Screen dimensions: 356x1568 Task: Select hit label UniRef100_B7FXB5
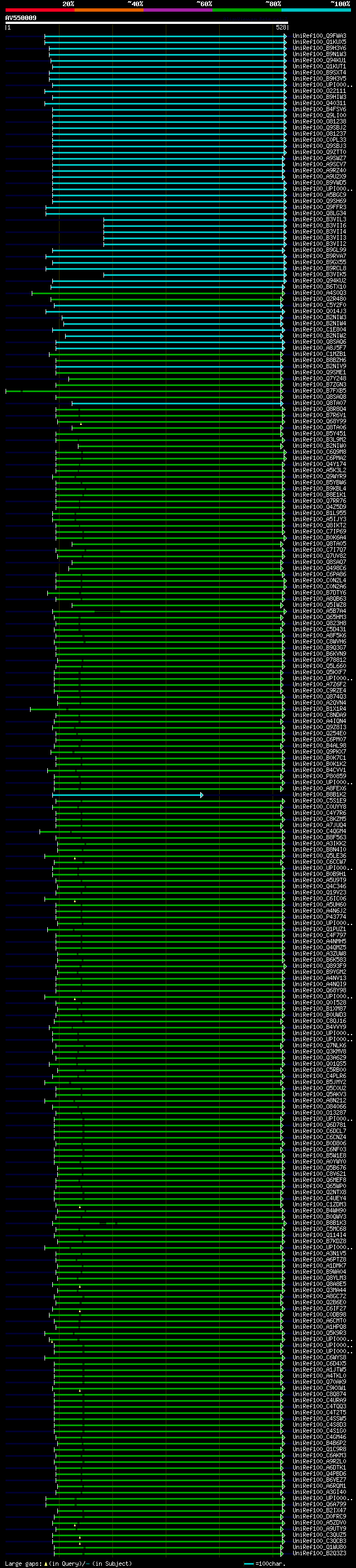coord(319,391)
